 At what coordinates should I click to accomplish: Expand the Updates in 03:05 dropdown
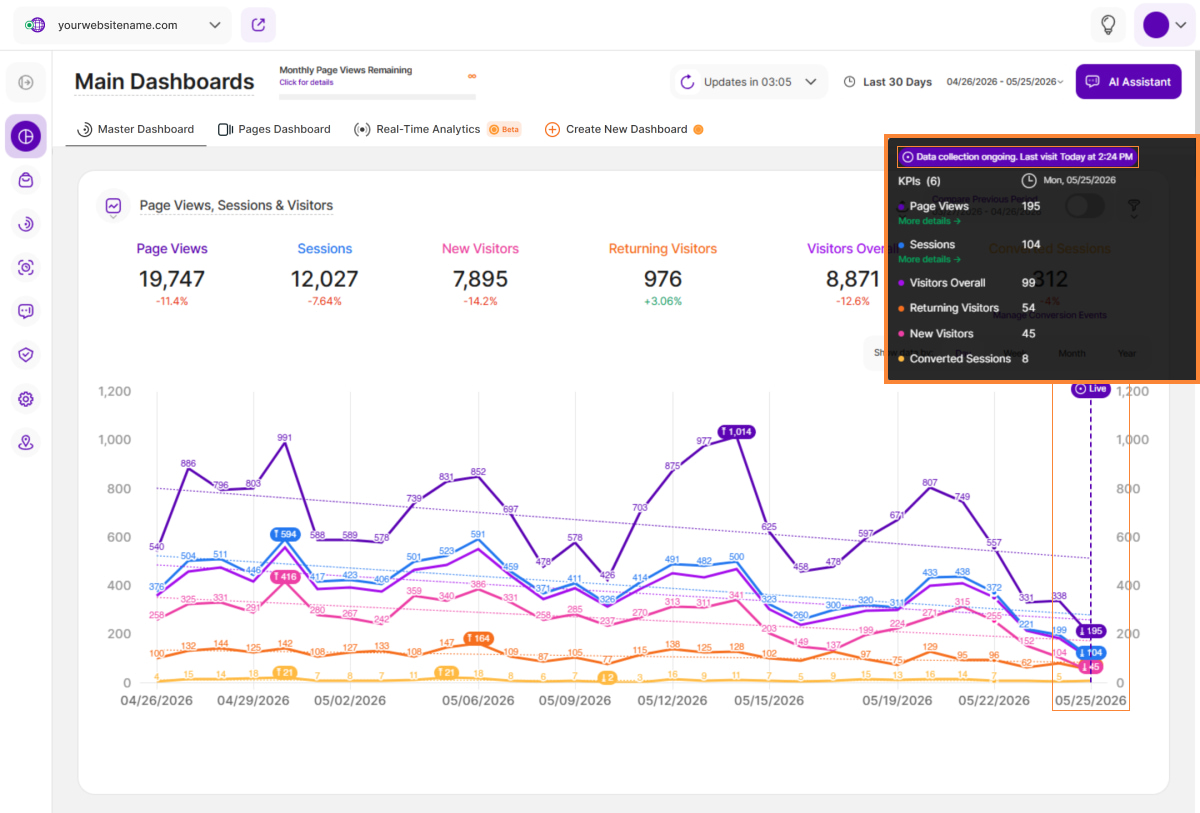[749, 82]
